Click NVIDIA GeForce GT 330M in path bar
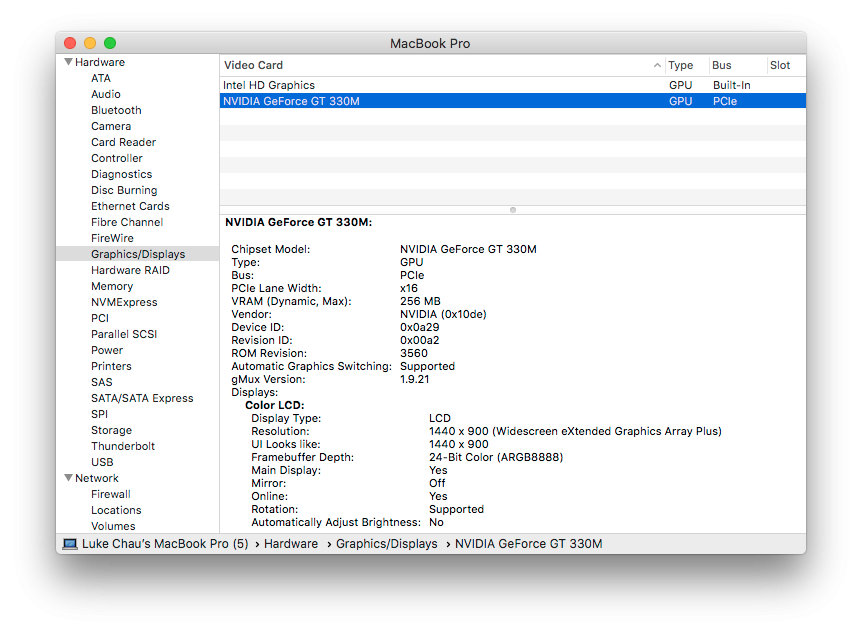The width and height of the screenshot is (862, 634). click(x=528, y=544)
